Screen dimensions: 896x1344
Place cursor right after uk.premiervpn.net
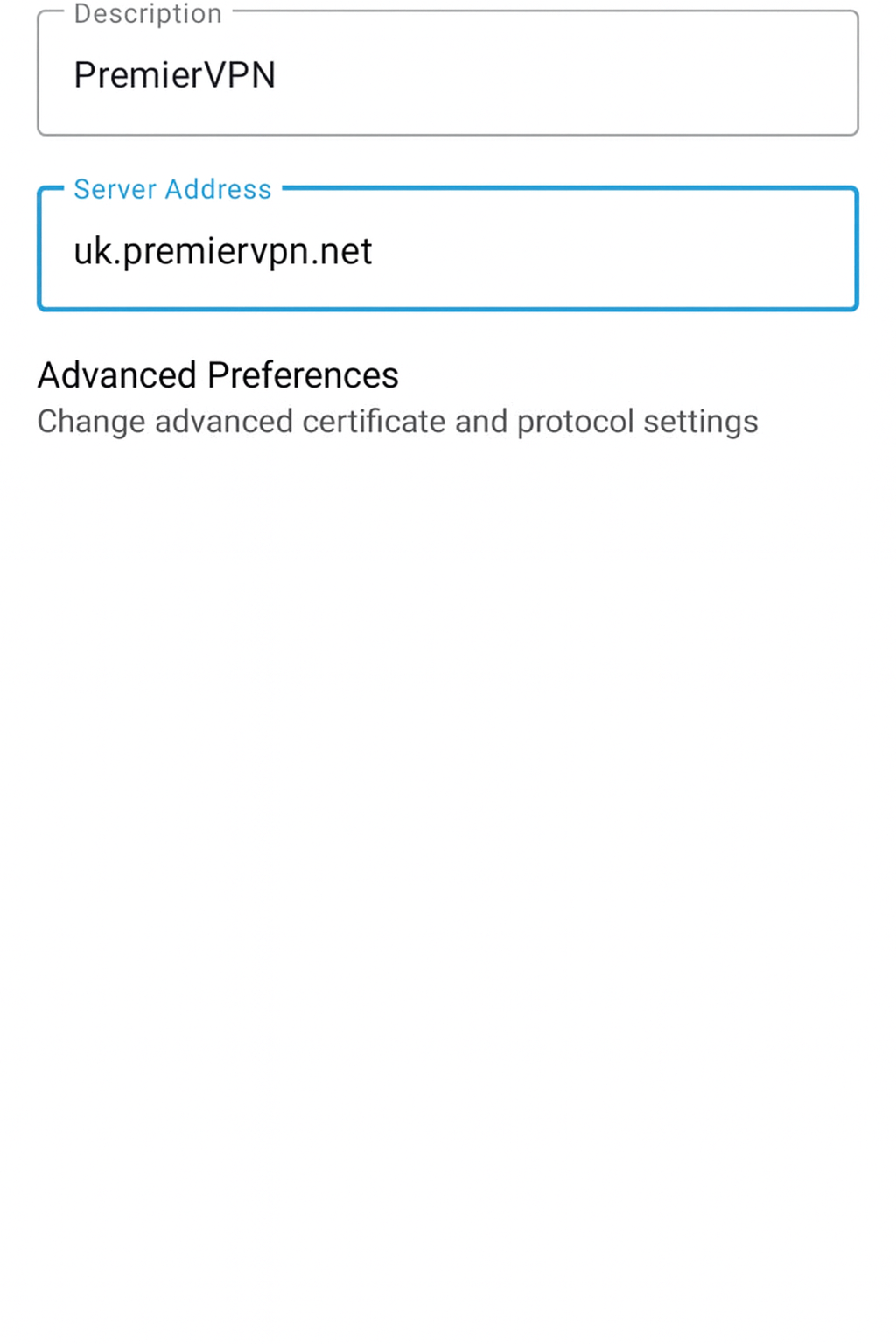click(x=374, y=252)
